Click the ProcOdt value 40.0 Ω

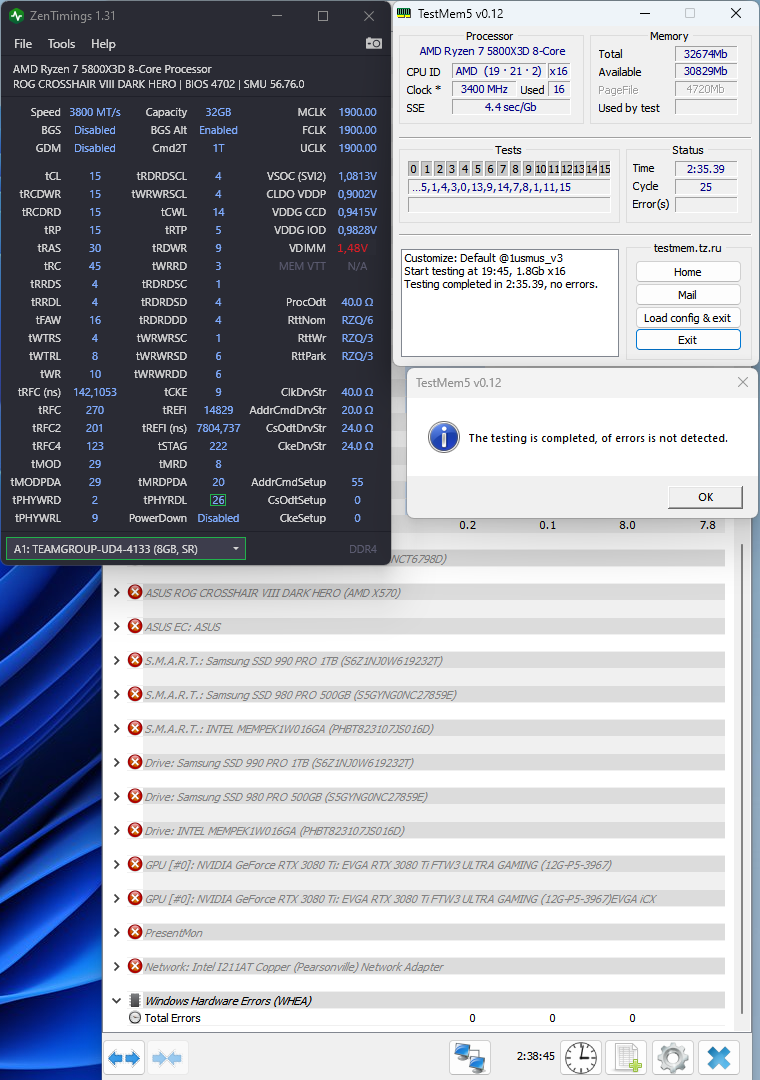(x=357, y=302)
